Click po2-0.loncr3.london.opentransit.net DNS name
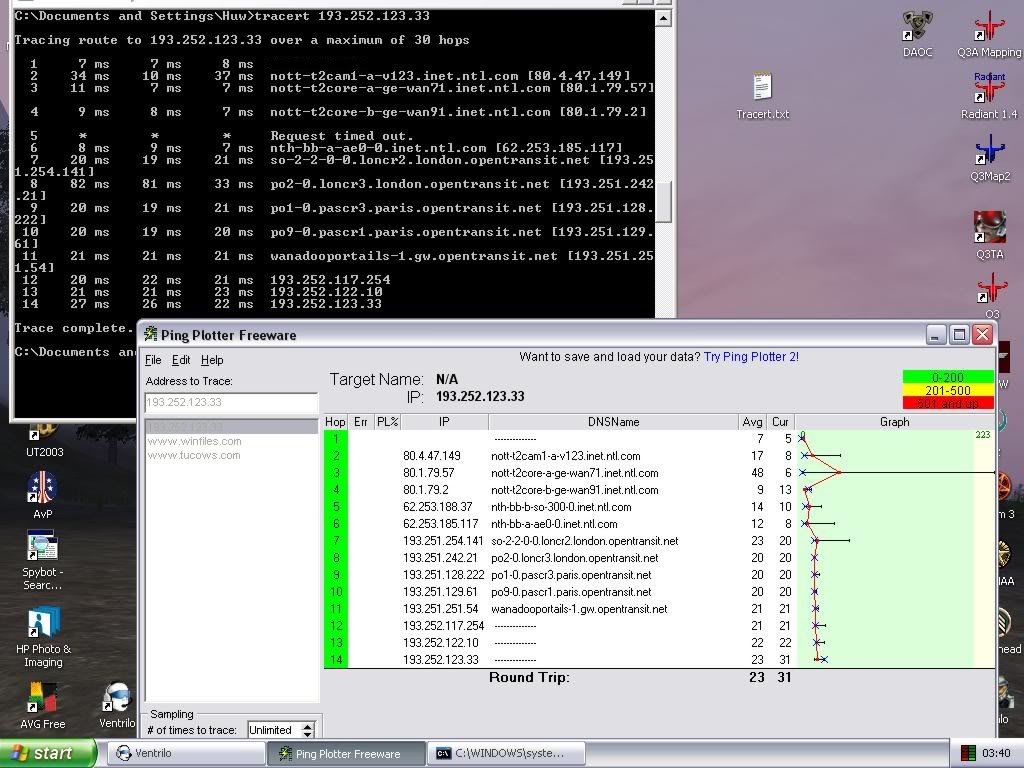Screen dimensions: 1024x768 pos(574,558)
